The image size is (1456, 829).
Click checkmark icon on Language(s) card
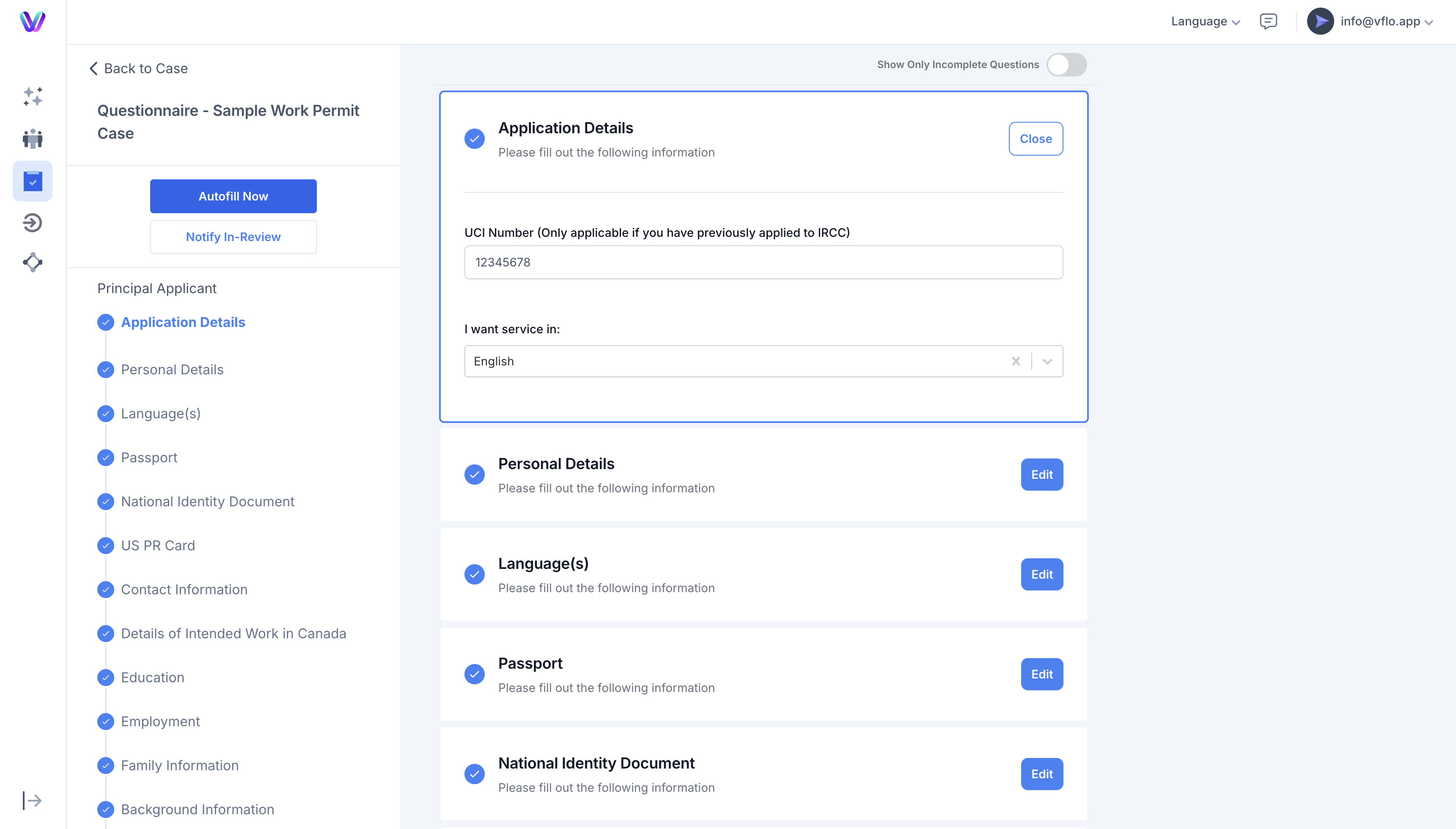point(474,574)
